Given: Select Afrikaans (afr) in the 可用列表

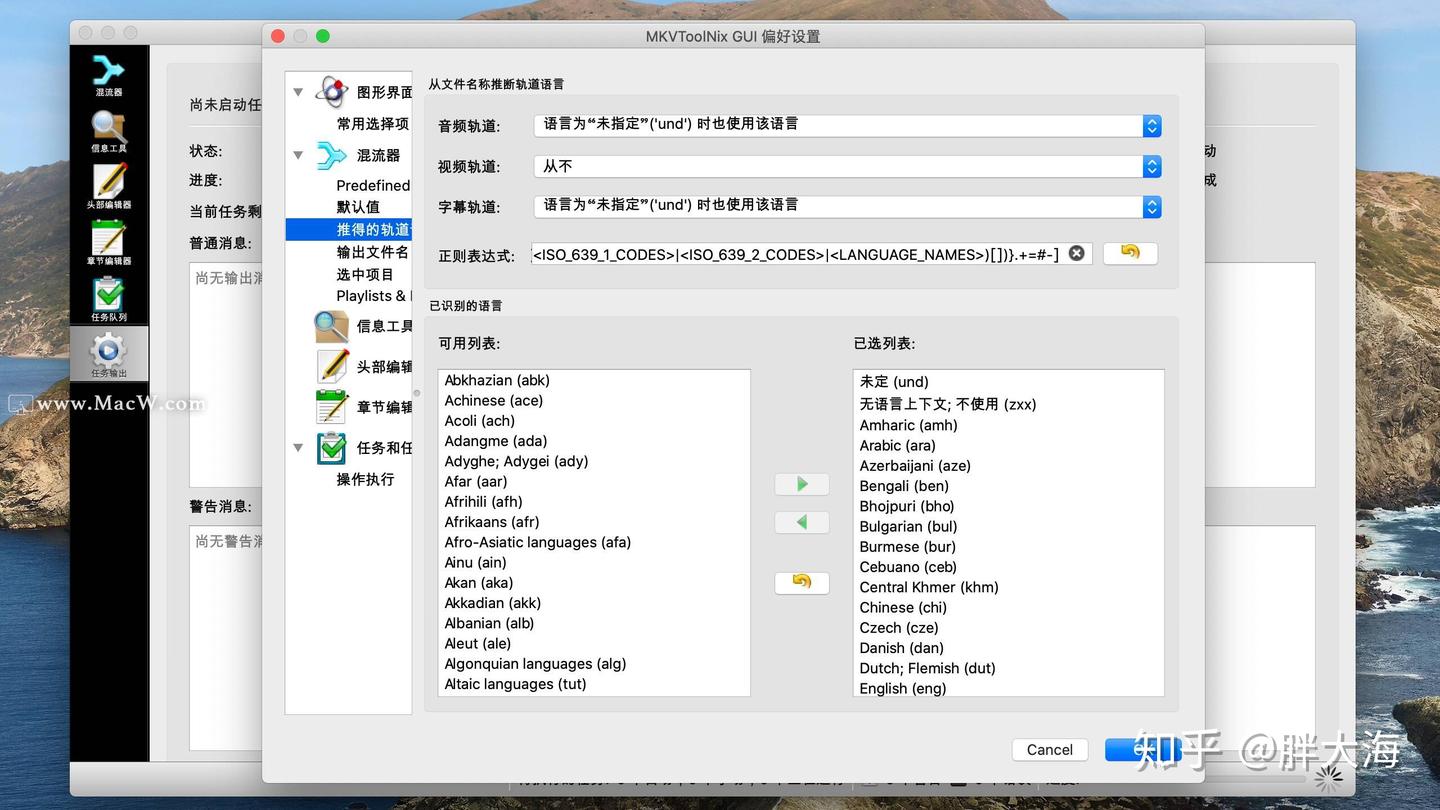Looking at the screenshot, I should 492,522.
